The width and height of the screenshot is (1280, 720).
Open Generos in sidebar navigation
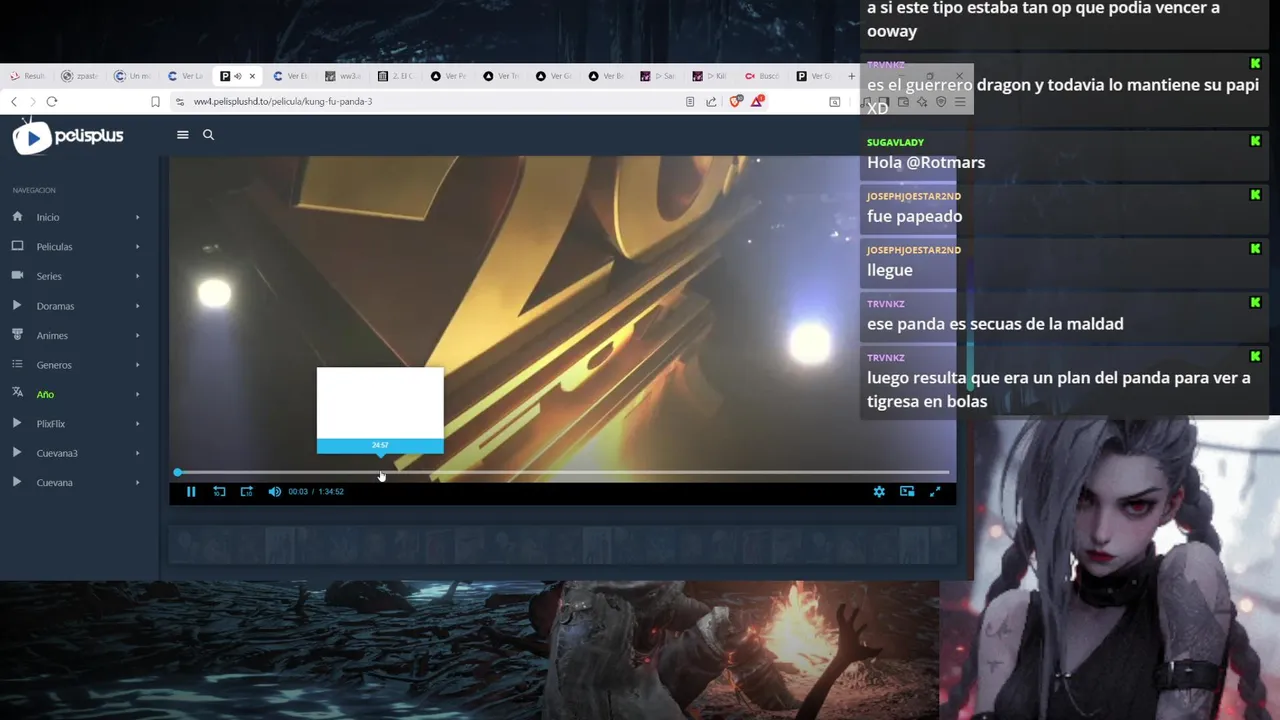pos(54,365)
